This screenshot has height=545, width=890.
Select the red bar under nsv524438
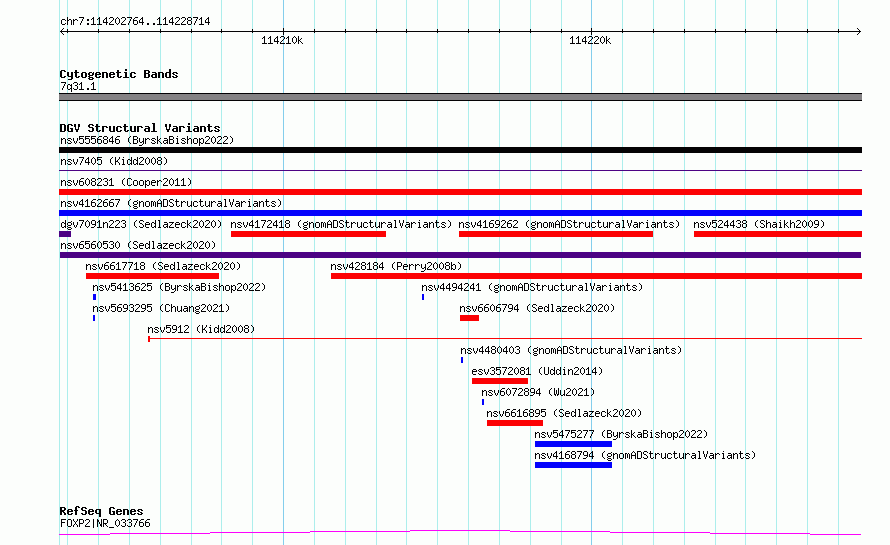pos(778,234)
